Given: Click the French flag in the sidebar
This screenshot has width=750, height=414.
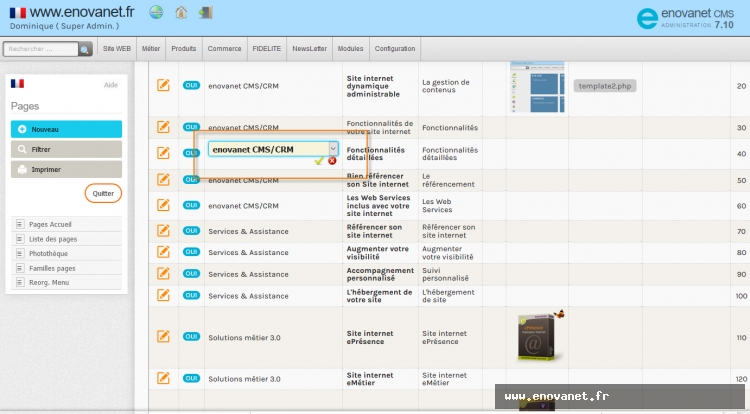Looking at the screenshot, I should (x=17, y=84).
